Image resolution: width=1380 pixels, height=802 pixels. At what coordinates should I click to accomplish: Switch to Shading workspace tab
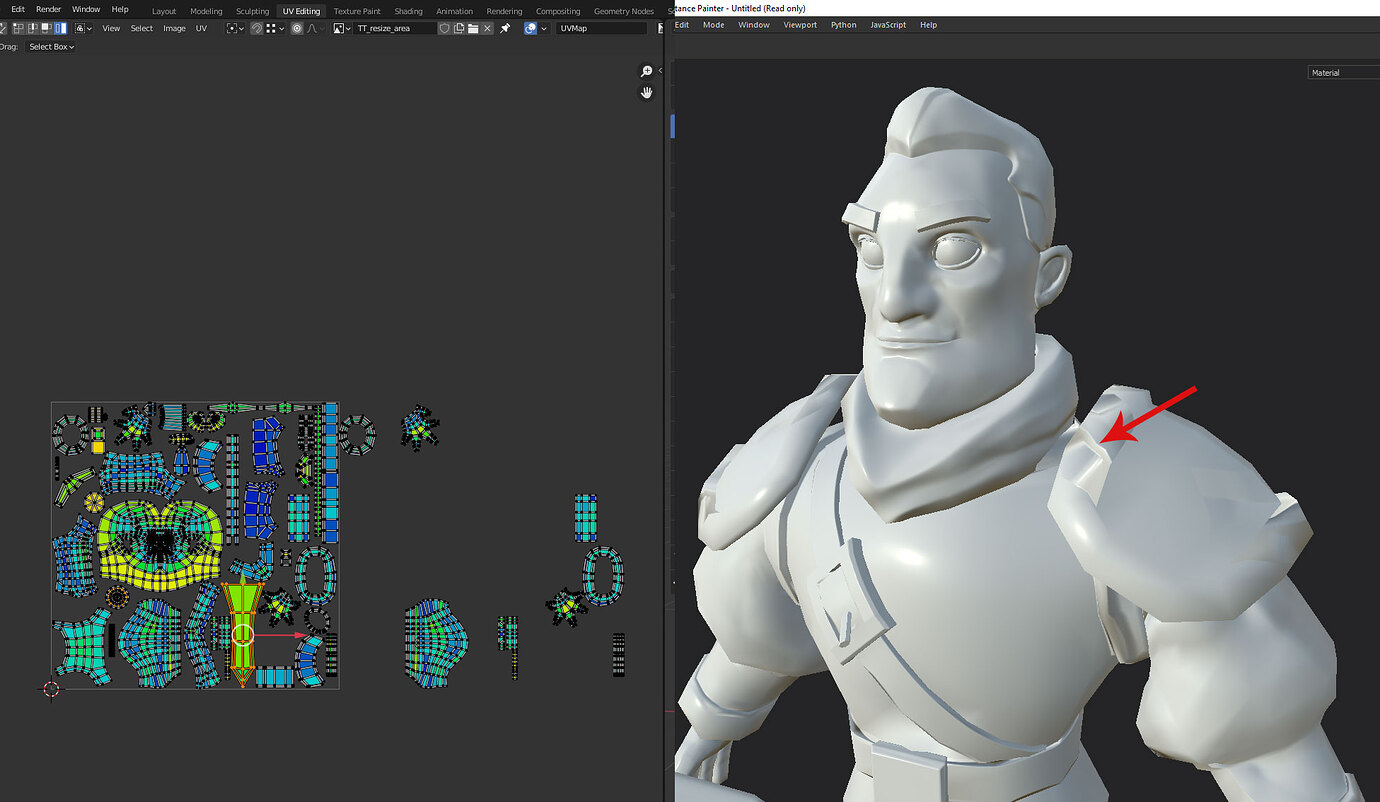click(x=408, y=11)
